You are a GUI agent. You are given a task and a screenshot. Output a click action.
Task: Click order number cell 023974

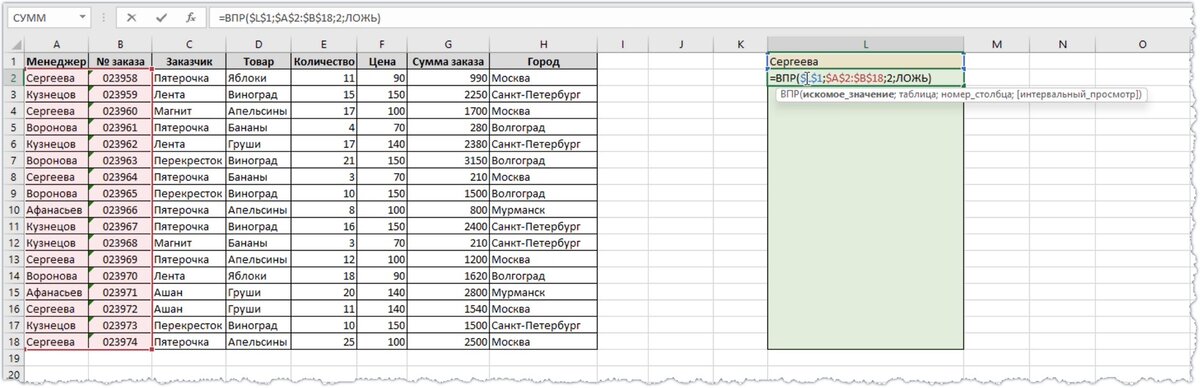(120, 343)
